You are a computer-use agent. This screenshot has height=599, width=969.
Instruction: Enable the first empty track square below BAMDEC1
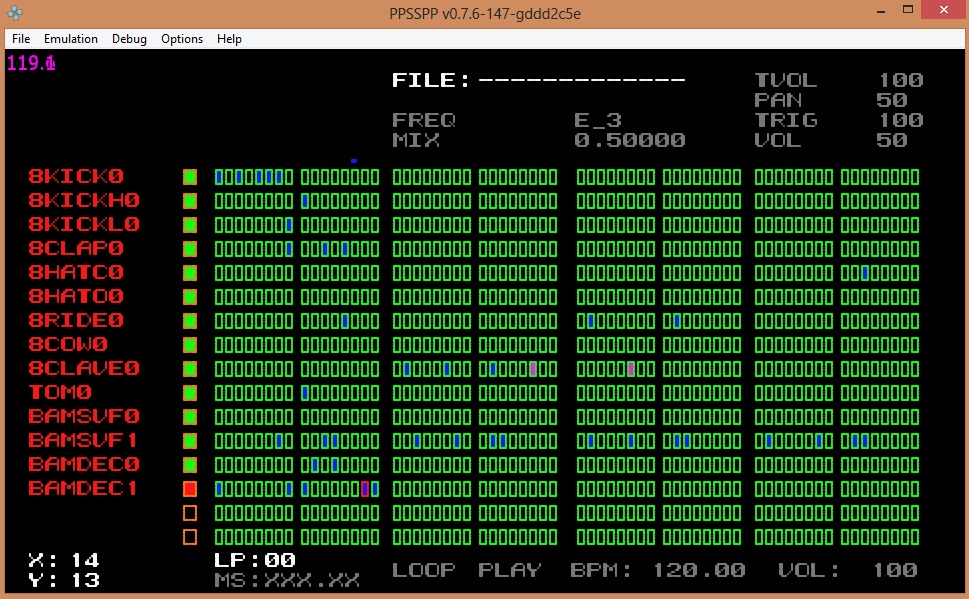point(190,513)
